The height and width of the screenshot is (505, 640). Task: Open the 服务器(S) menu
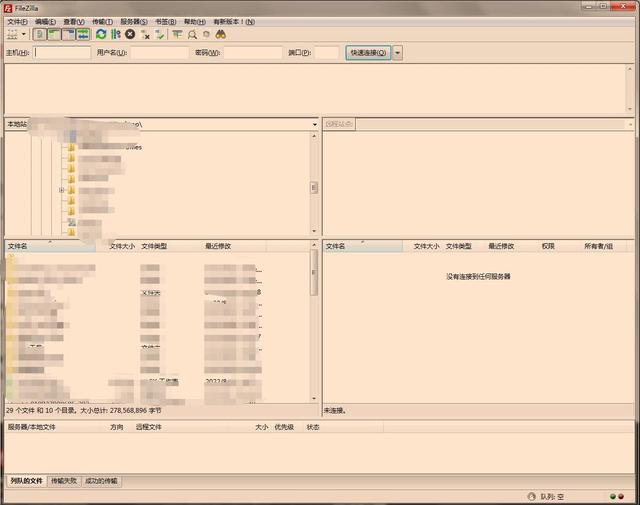tap(134, 22)
